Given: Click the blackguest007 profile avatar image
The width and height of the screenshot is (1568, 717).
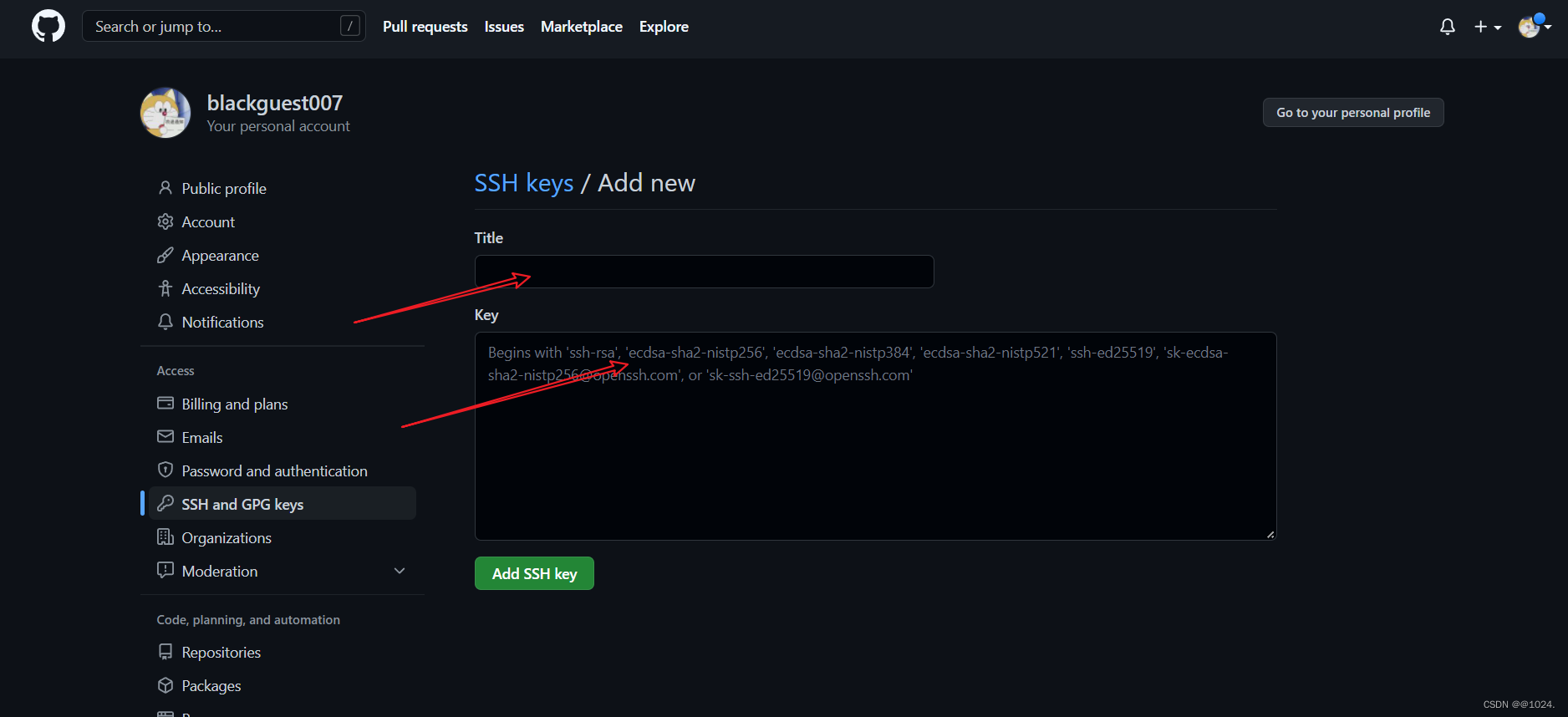Looking at the screenshot, I should (x=165, y=113).
